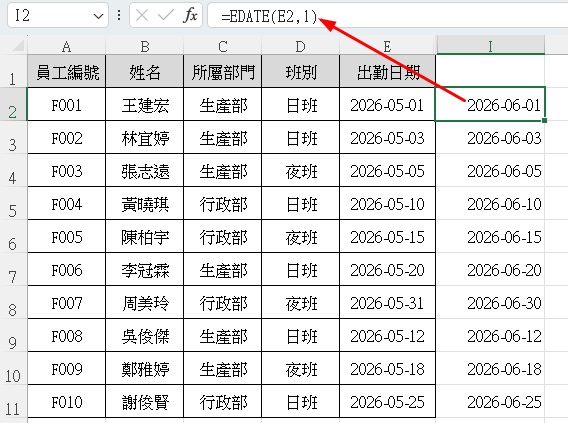Click the 出勤日期 header cell
The image size is (568, 423).
click(387, 71)
